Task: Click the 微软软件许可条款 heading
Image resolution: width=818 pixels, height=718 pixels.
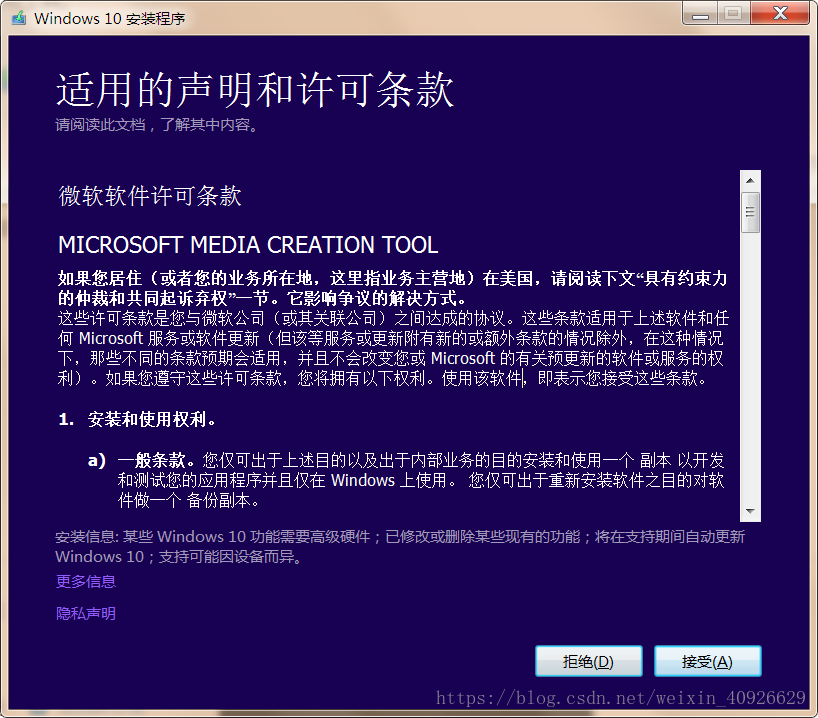Action: pos(150,196)
